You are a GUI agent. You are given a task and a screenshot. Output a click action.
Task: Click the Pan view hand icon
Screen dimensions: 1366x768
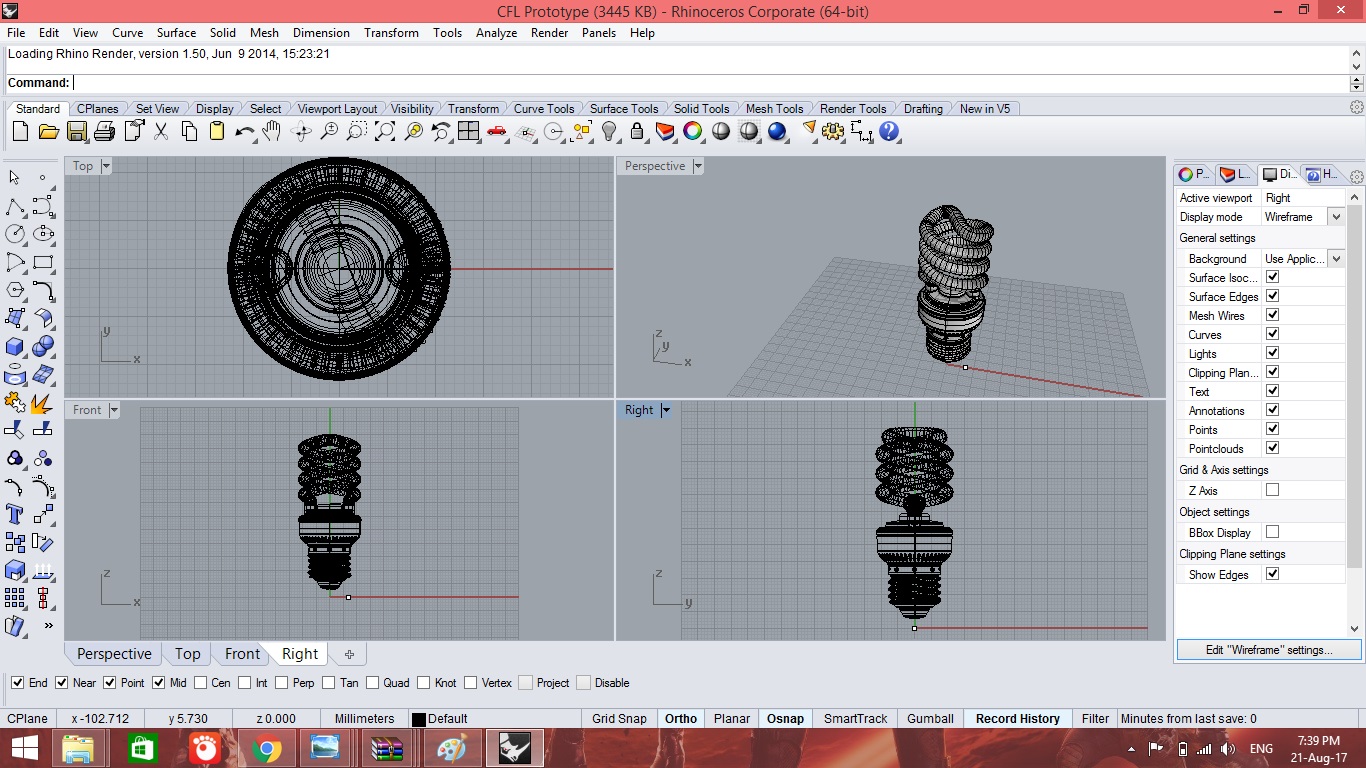point(272,131)
